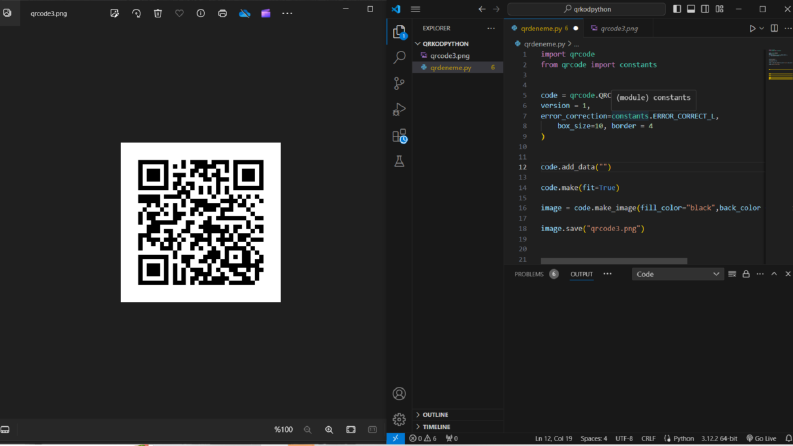Screen dimensions: 793x446
Task: Open Manage settings gear in VS Code
Action: coord(399,419)
